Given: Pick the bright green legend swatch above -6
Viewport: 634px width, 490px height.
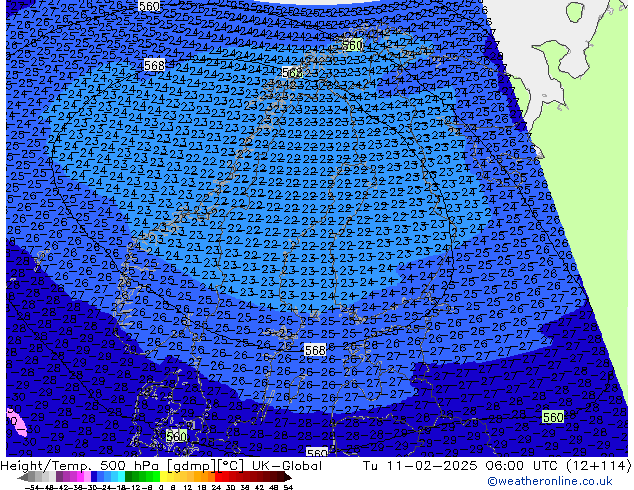Looking at the screenshot, I should point(156,478).
